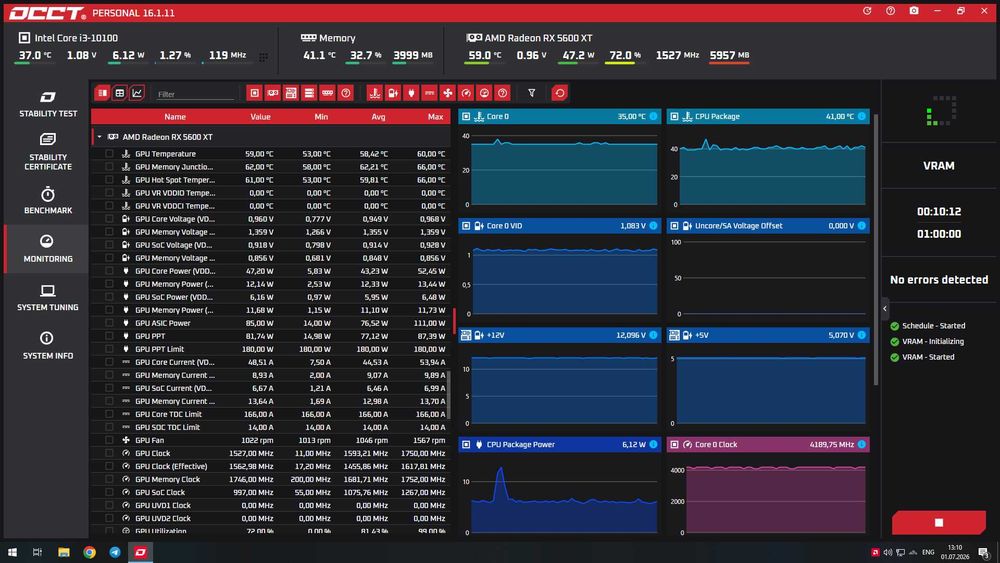The width and height of the screenshot is (1000, 563).
Task: Click the fan sensor filter icon
Action: (448, 93)
